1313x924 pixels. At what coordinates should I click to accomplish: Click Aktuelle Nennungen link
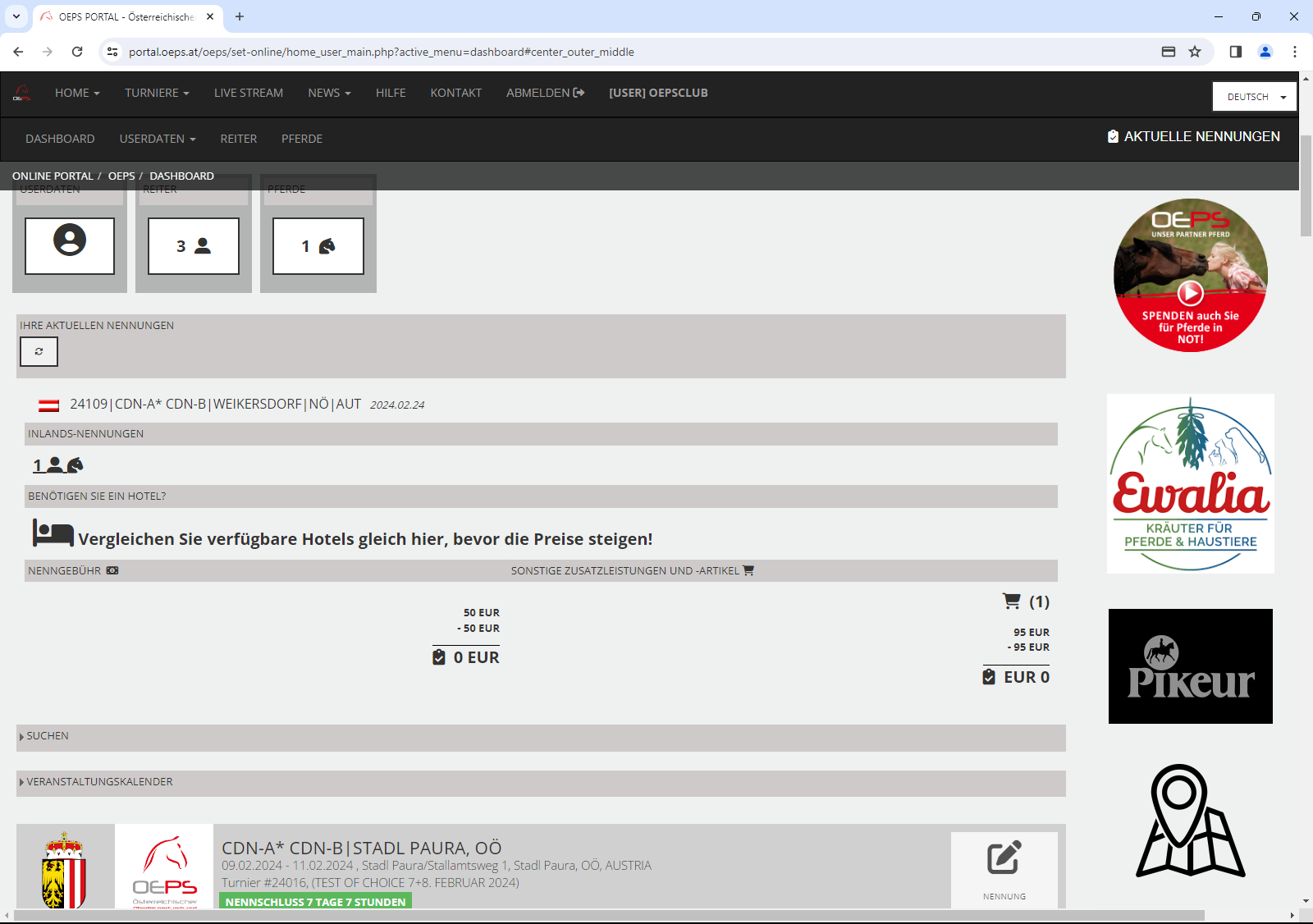click(x=1193, y=137)
